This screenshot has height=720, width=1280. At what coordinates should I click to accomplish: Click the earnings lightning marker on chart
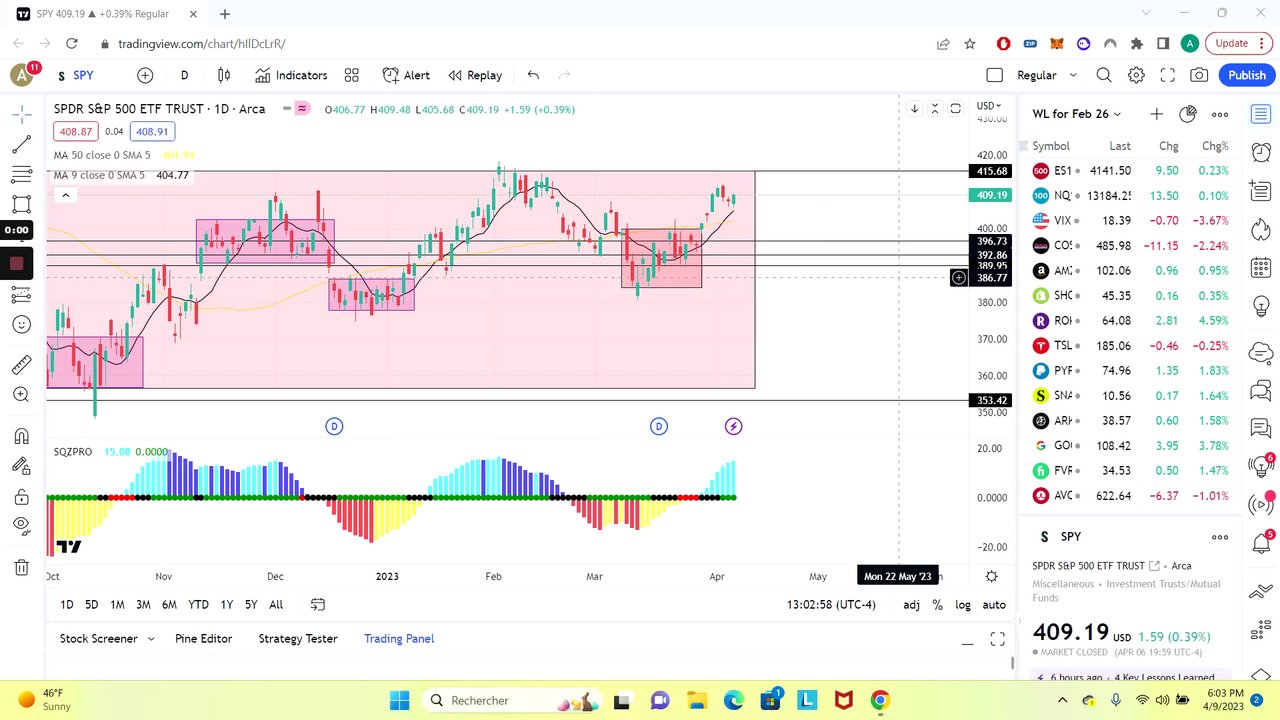[x=733, y=426]
